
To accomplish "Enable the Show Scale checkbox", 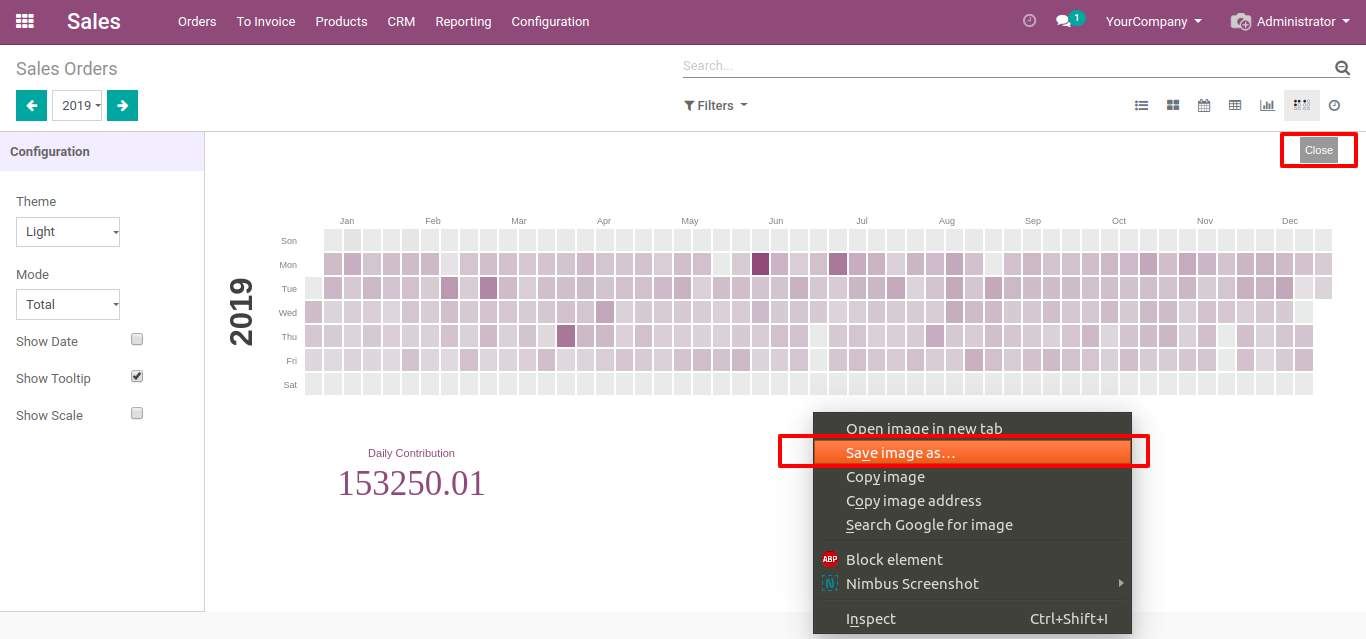I will click(x=137, y=414).
